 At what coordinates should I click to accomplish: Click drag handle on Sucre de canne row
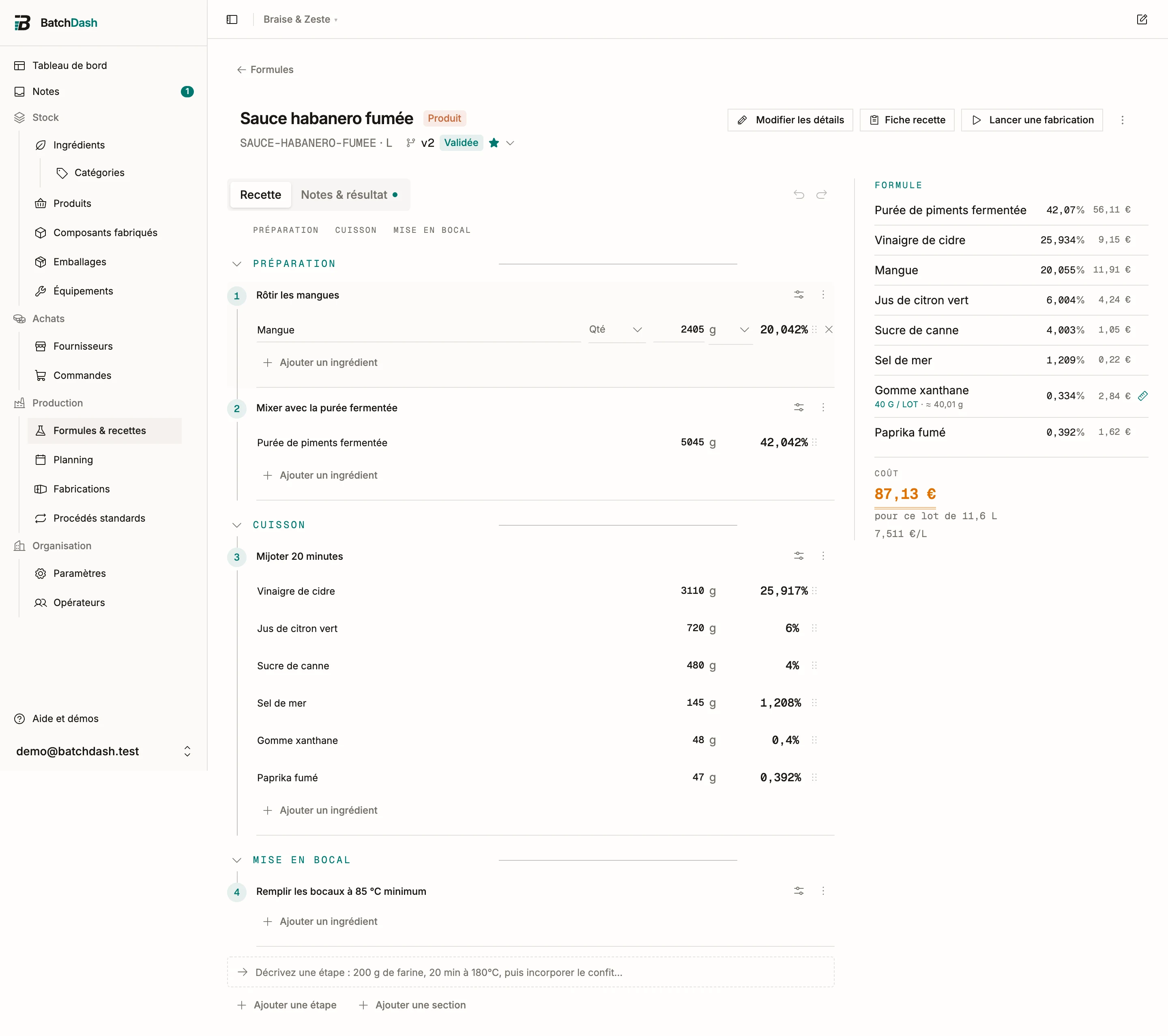tap(814, 665)
